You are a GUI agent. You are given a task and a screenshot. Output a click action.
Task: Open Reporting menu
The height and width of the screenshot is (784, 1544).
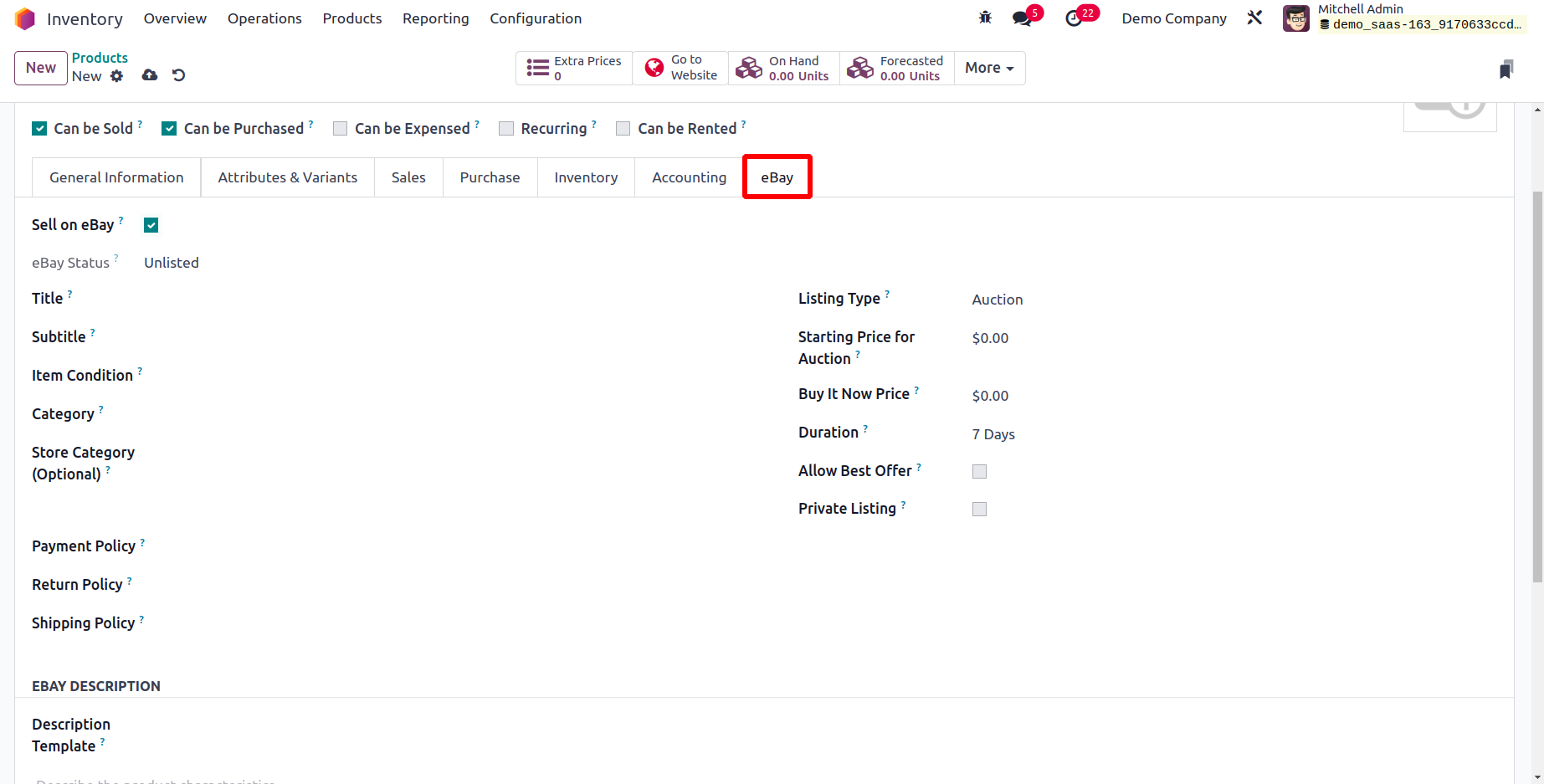(x=436, y=18)
